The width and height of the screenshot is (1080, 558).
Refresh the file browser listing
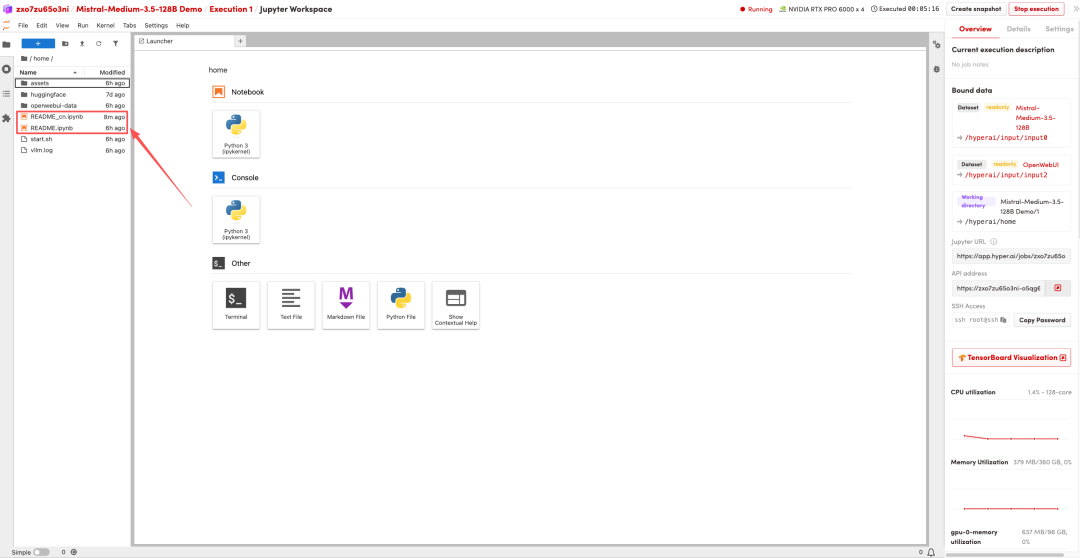tap(98, 43)
